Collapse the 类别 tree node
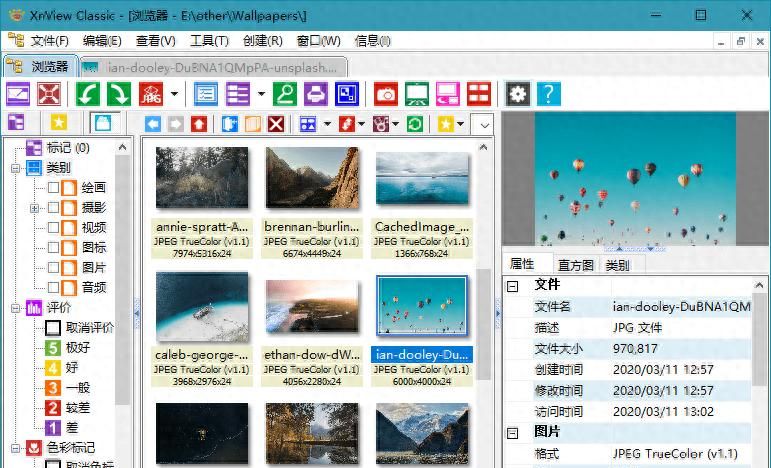Viewport: 771px width, 468px height. [15, 168]
